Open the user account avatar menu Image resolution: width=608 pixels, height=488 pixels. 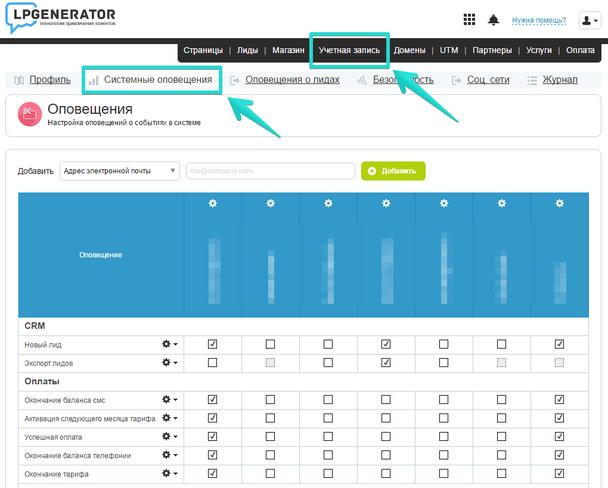tap(589, 20)
